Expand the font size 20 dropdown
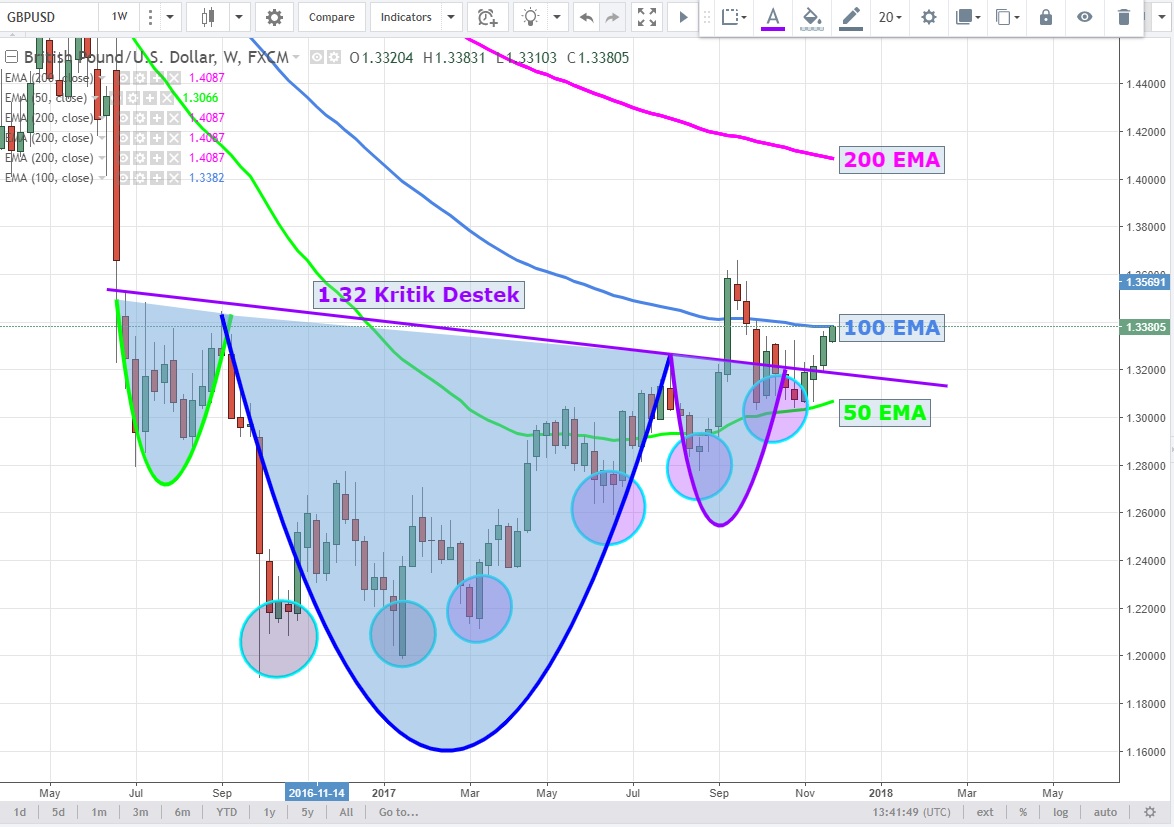 tap(890, 17)
